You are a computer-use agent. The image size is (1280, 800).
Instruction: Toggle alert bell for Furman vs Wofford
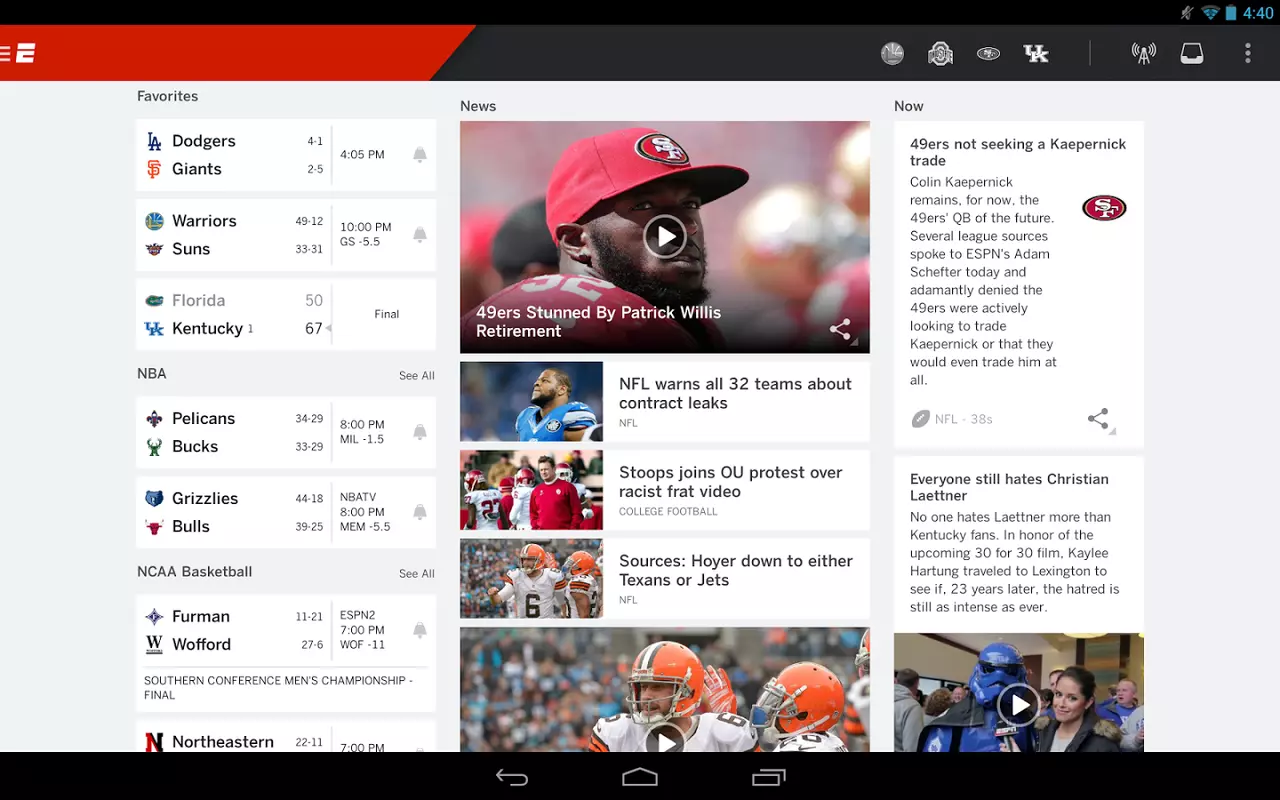(x=420, y=630)
